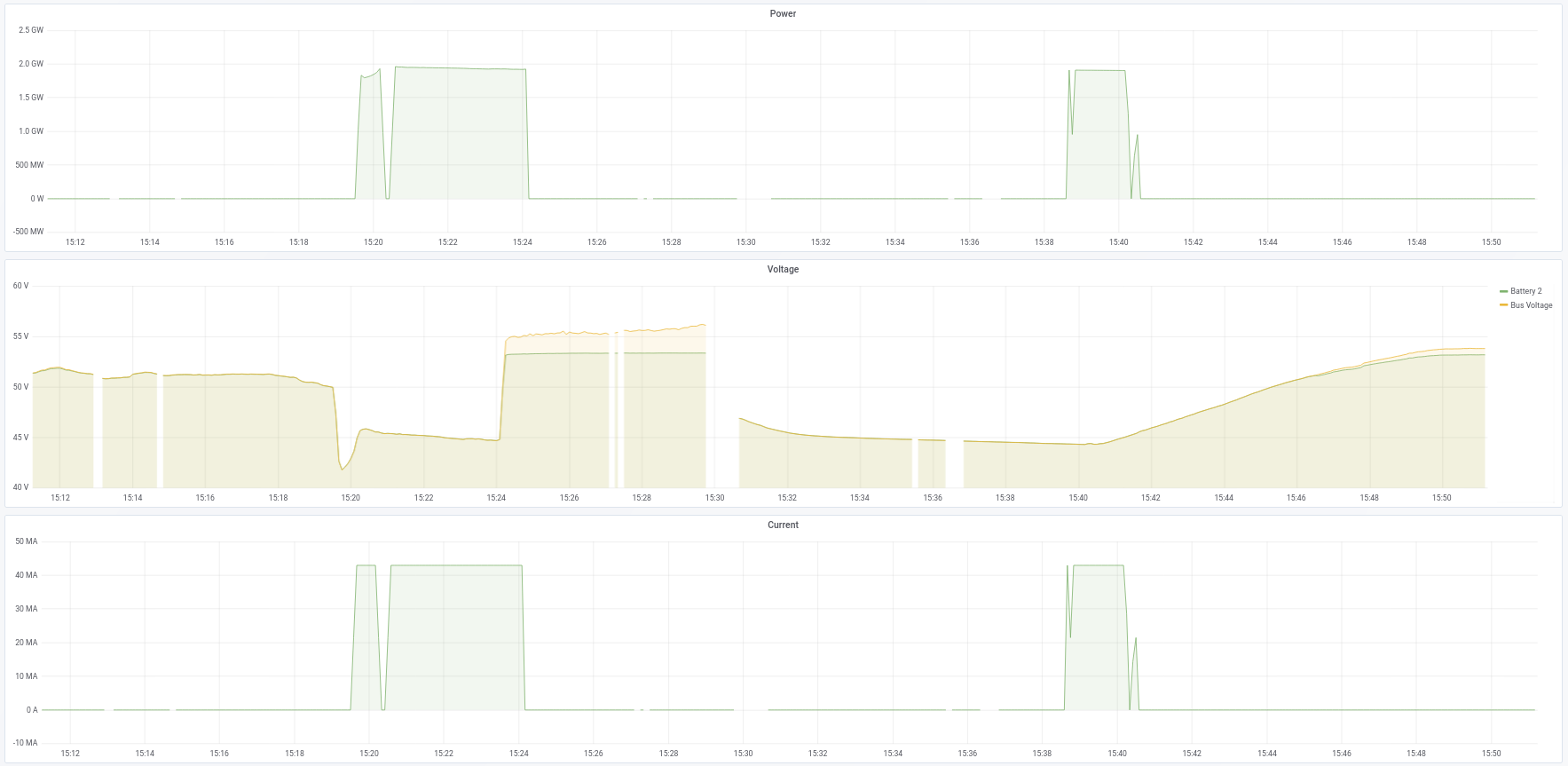Click the 15:30 tick on Voltage time axis
This screenshot has width=1568, height=766.
pos(714,498)
